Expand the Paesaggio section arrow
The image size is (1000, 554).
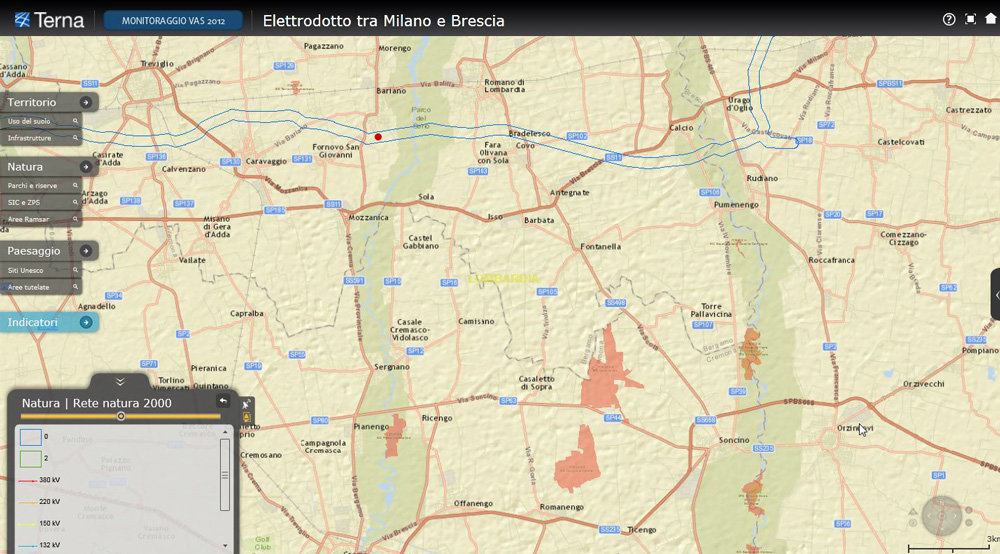tap(87, 251)
